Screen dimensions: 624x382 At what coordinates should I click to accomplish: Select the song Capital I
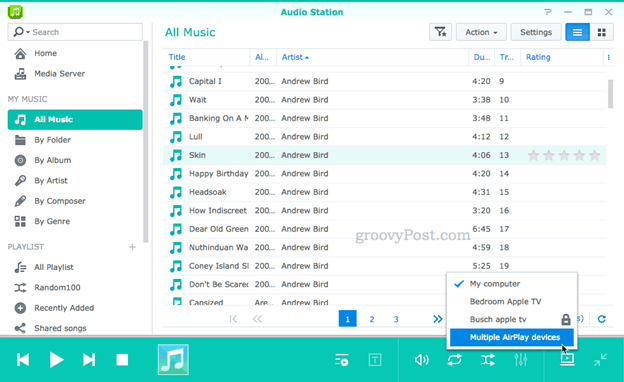click(x=384, y=81)
